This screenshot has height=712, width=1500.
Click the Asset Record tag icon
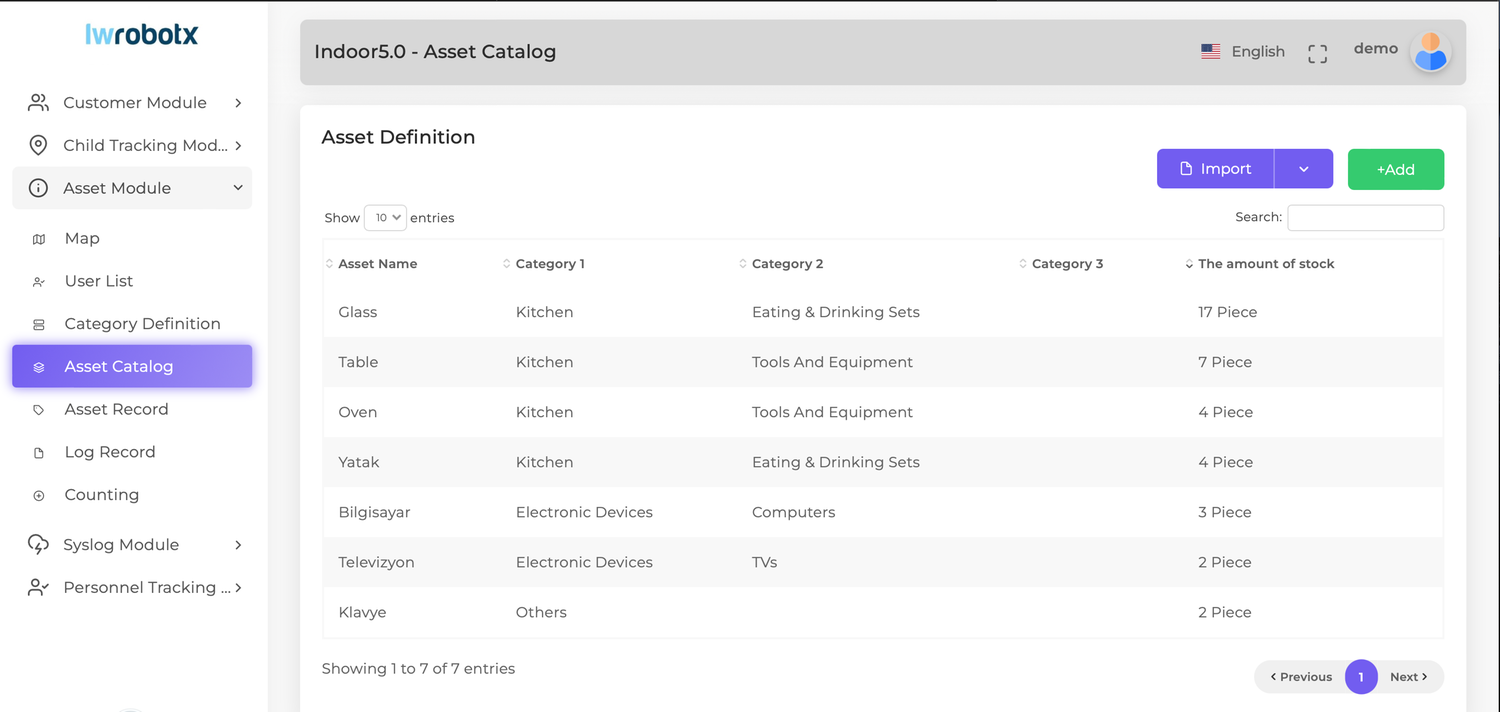click(x=39, y=410)
